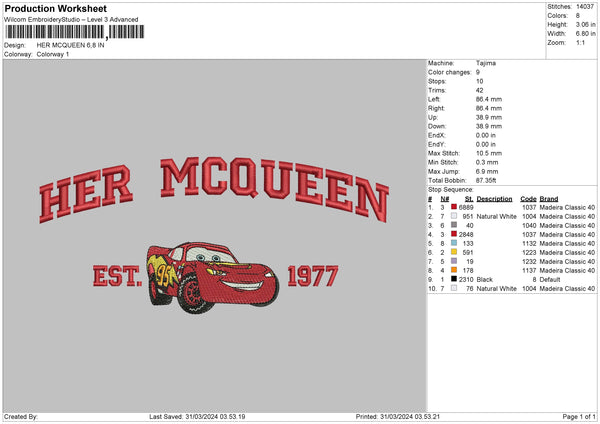The image size is (600, 424).
Task: Click the Black swatch in stop row 9
Action: (454, 279)
